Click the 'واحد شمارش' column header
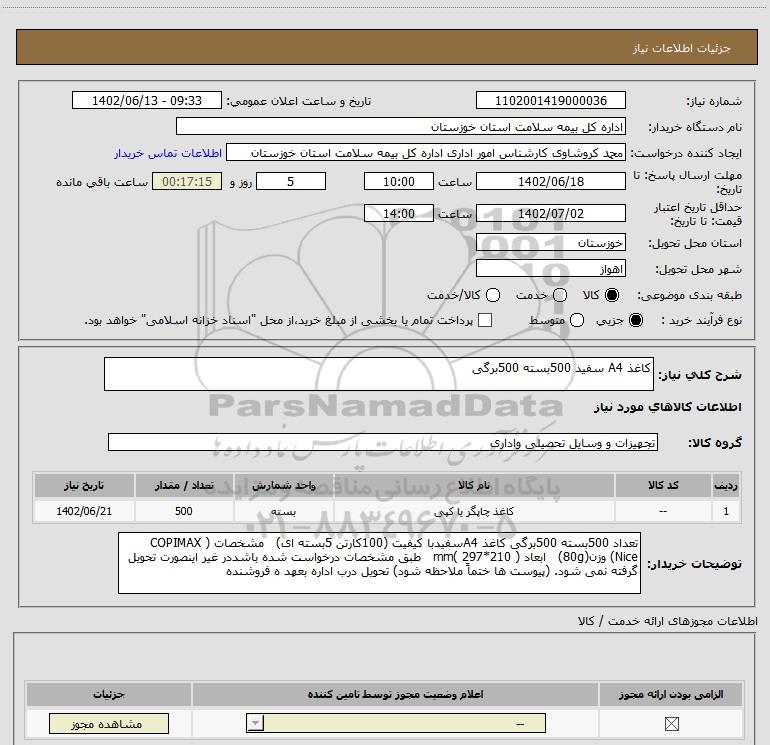770x745 pixels. point(283,485)
